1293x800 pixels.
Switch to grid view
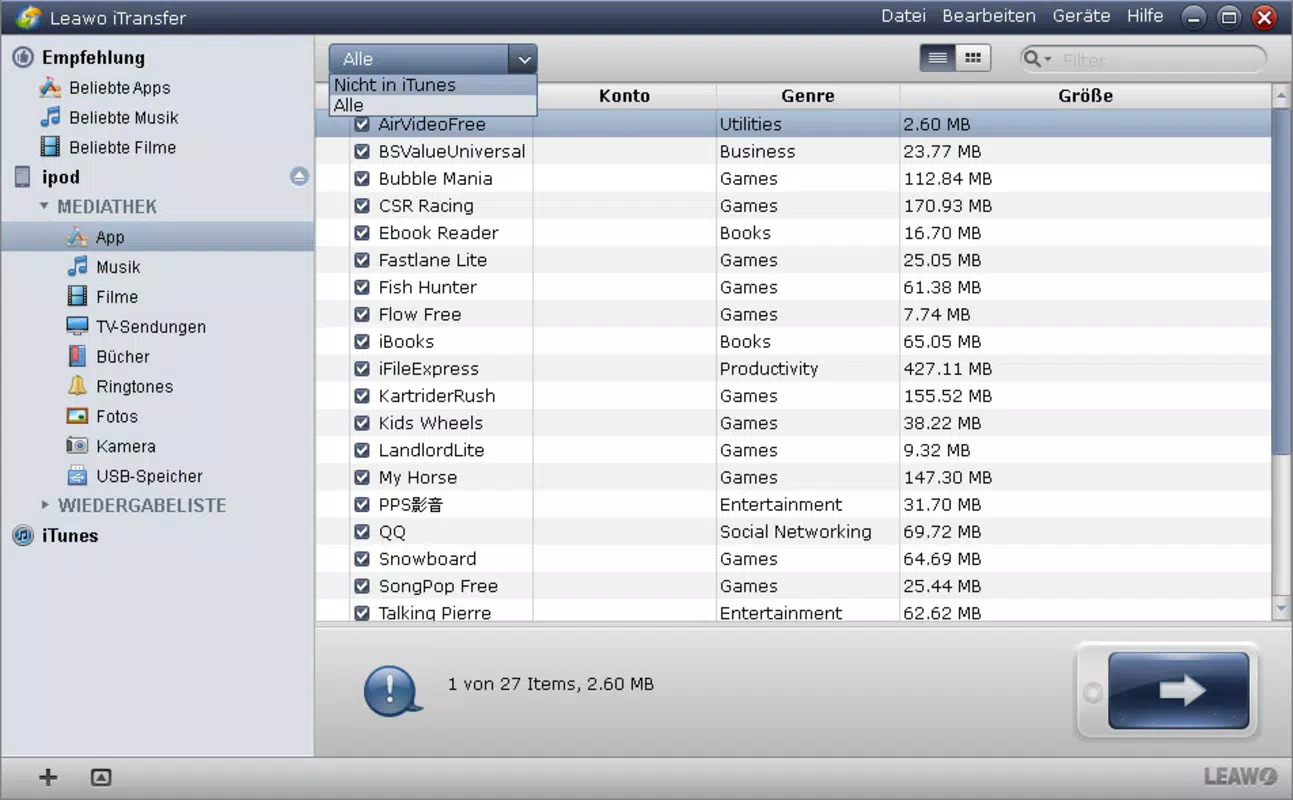972,58
